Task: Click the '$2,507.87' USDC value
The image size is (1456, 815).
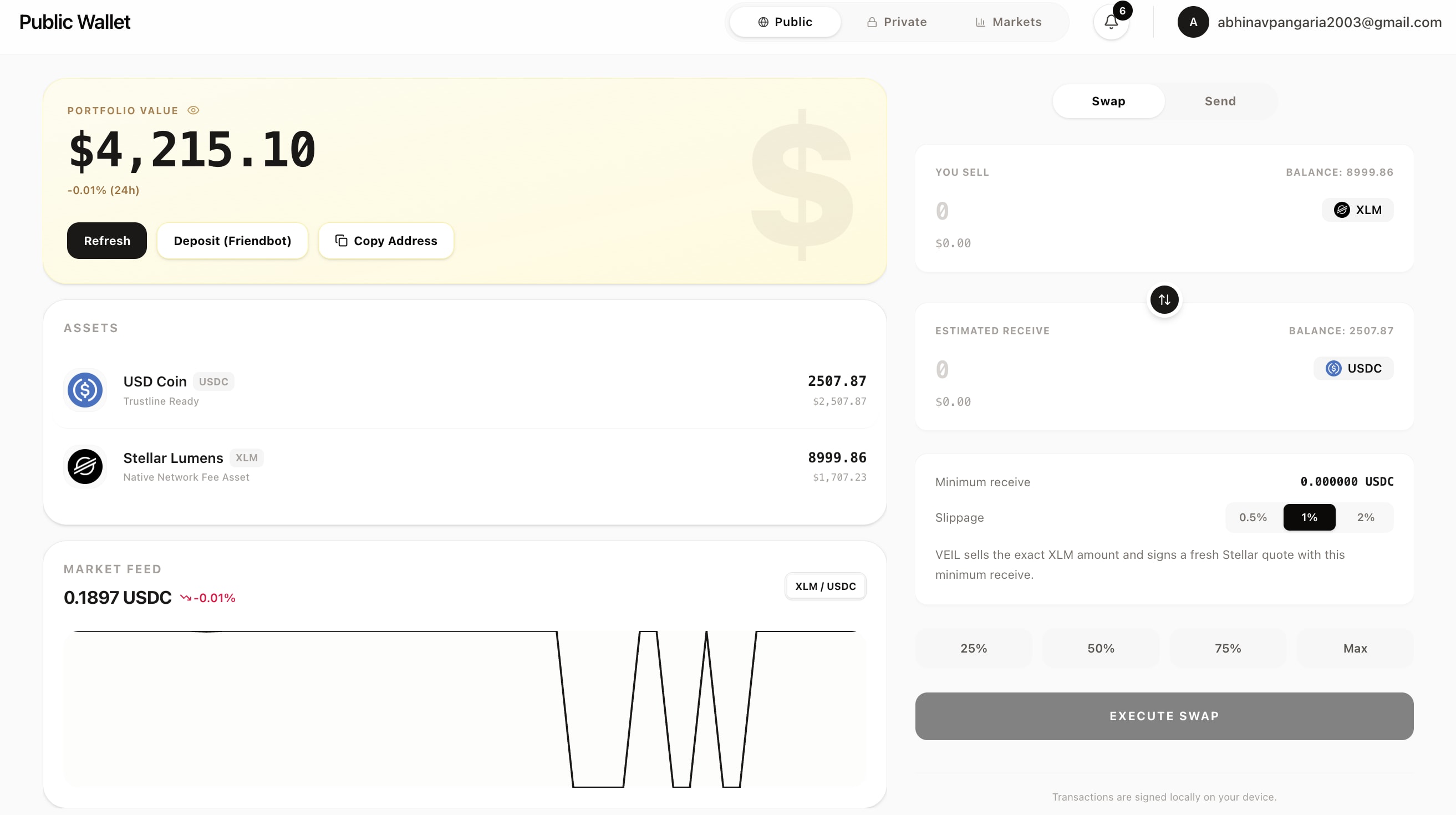Action: pos(839,401)
